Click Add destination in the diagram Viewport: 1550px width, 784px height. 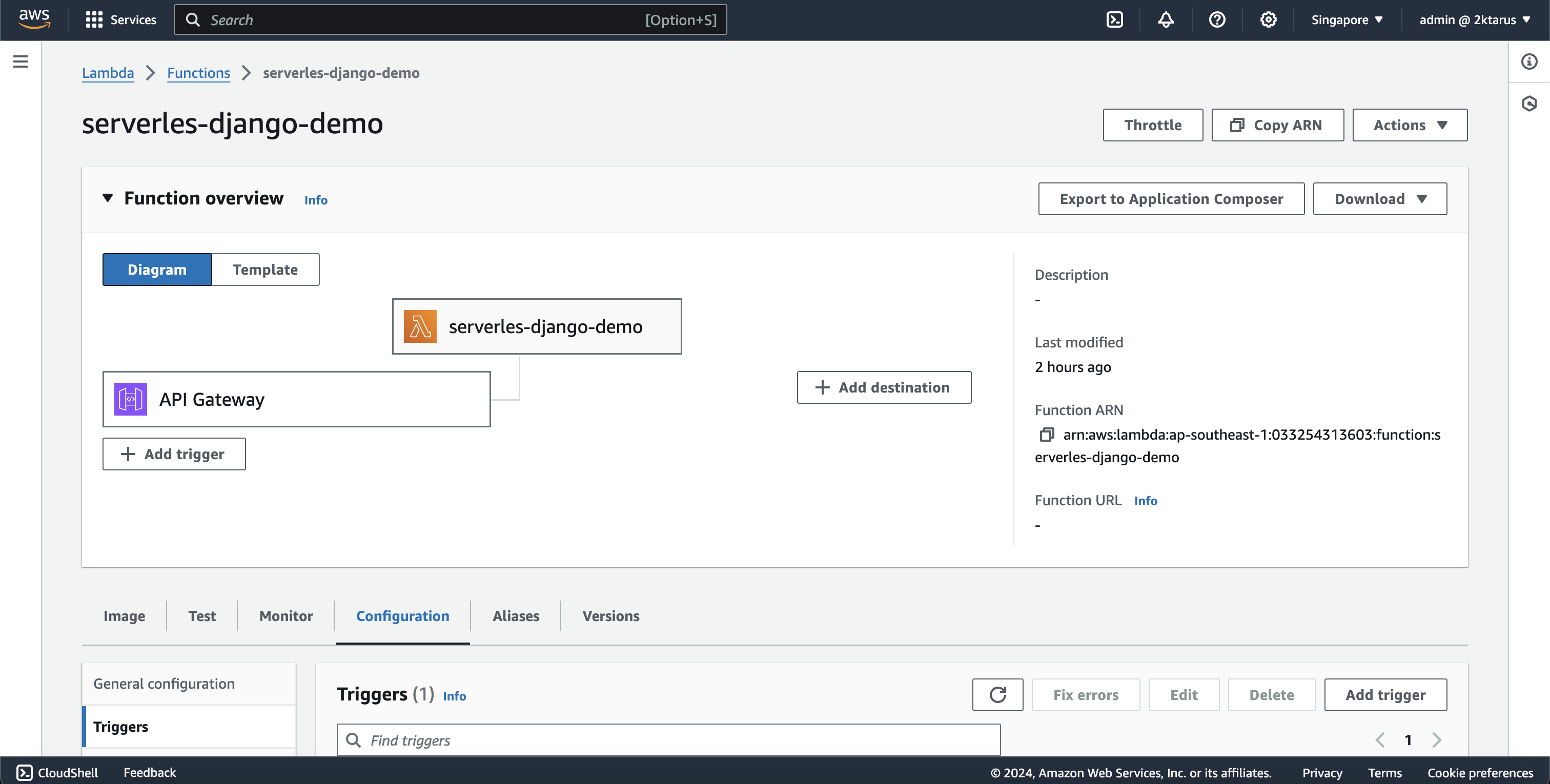point(884,387)
